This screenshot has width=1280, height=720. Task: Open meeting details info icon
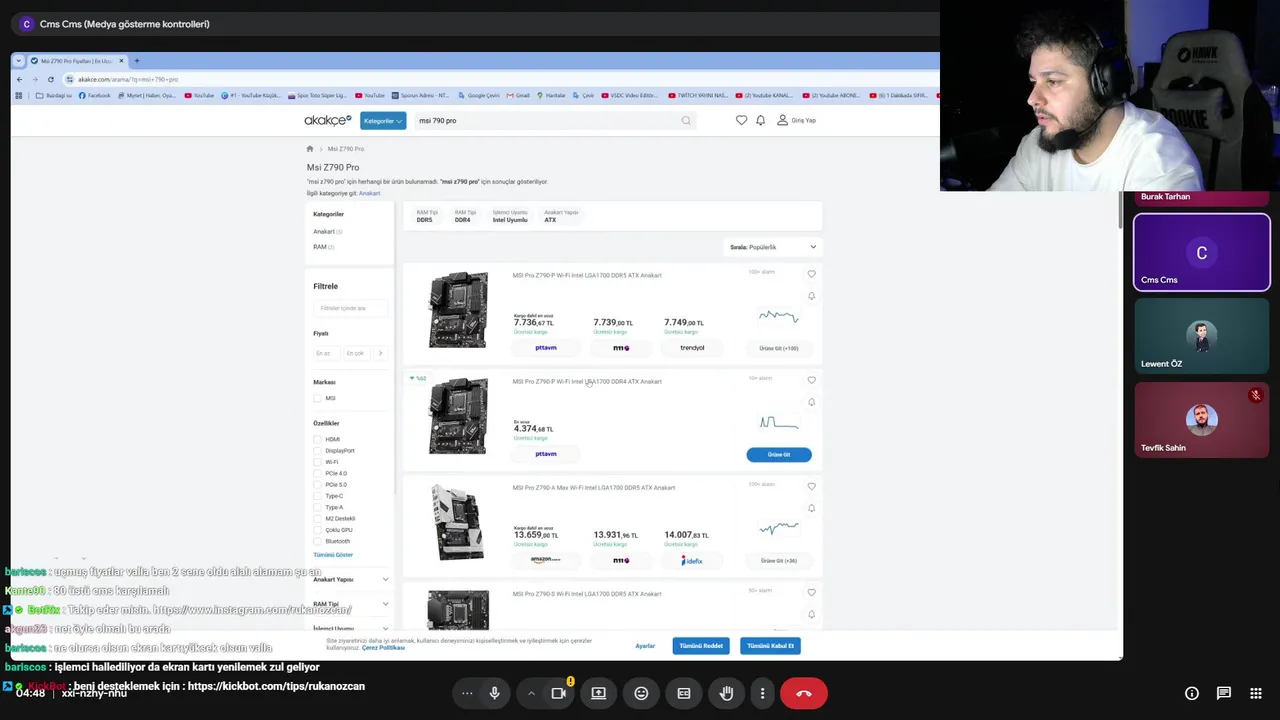tap(1192, 693)
